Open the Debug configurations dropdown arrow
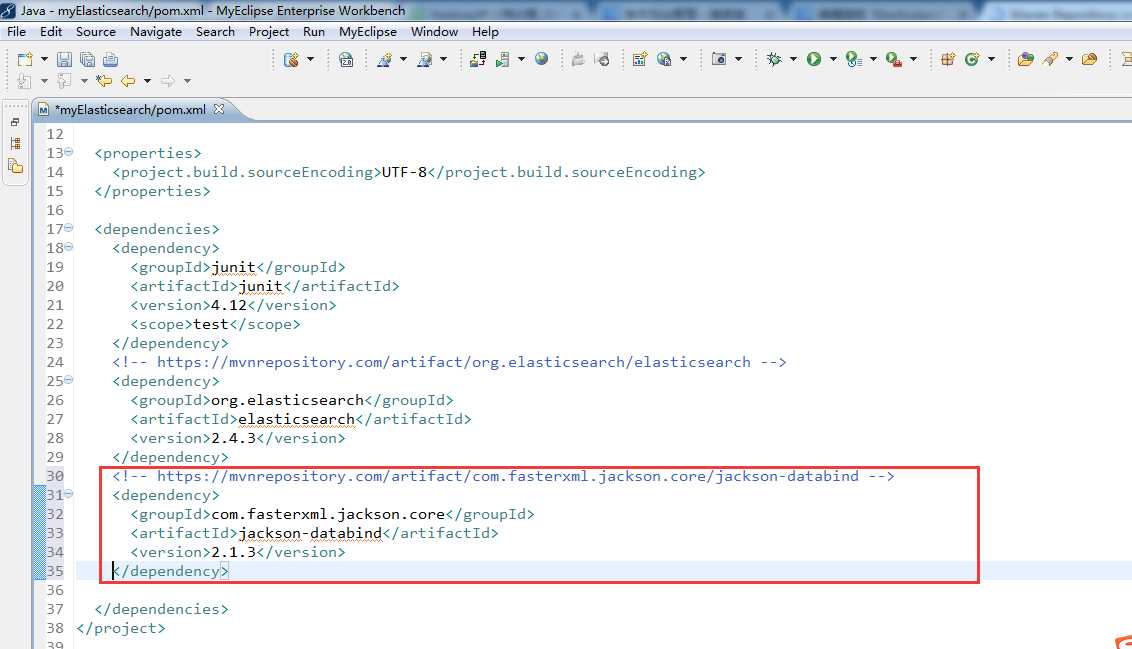Image resolution: width=1132 pixels, height=649 pixels. [793, 59]
